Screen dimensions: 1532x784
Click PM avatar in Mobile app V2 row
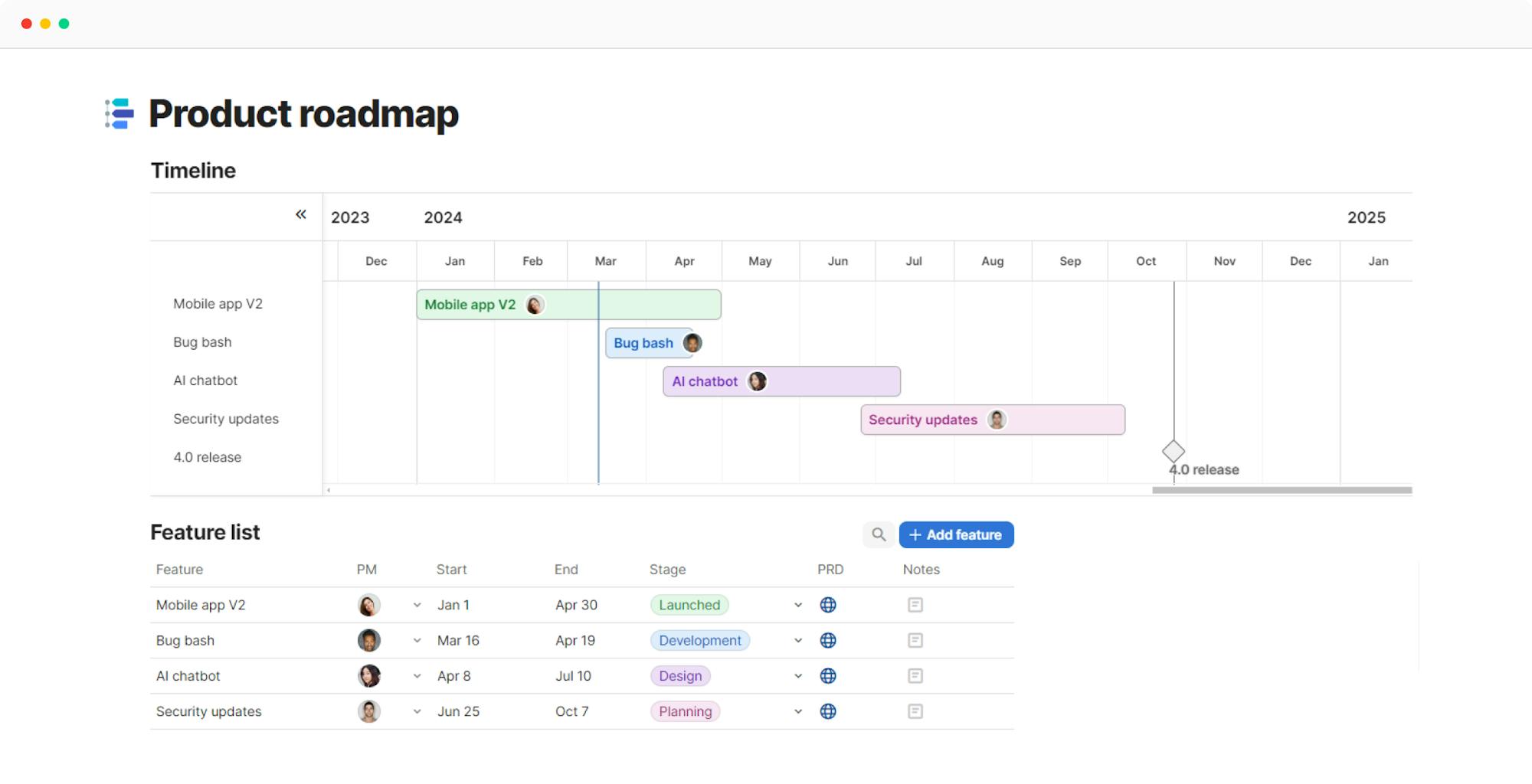coord(369,605)
